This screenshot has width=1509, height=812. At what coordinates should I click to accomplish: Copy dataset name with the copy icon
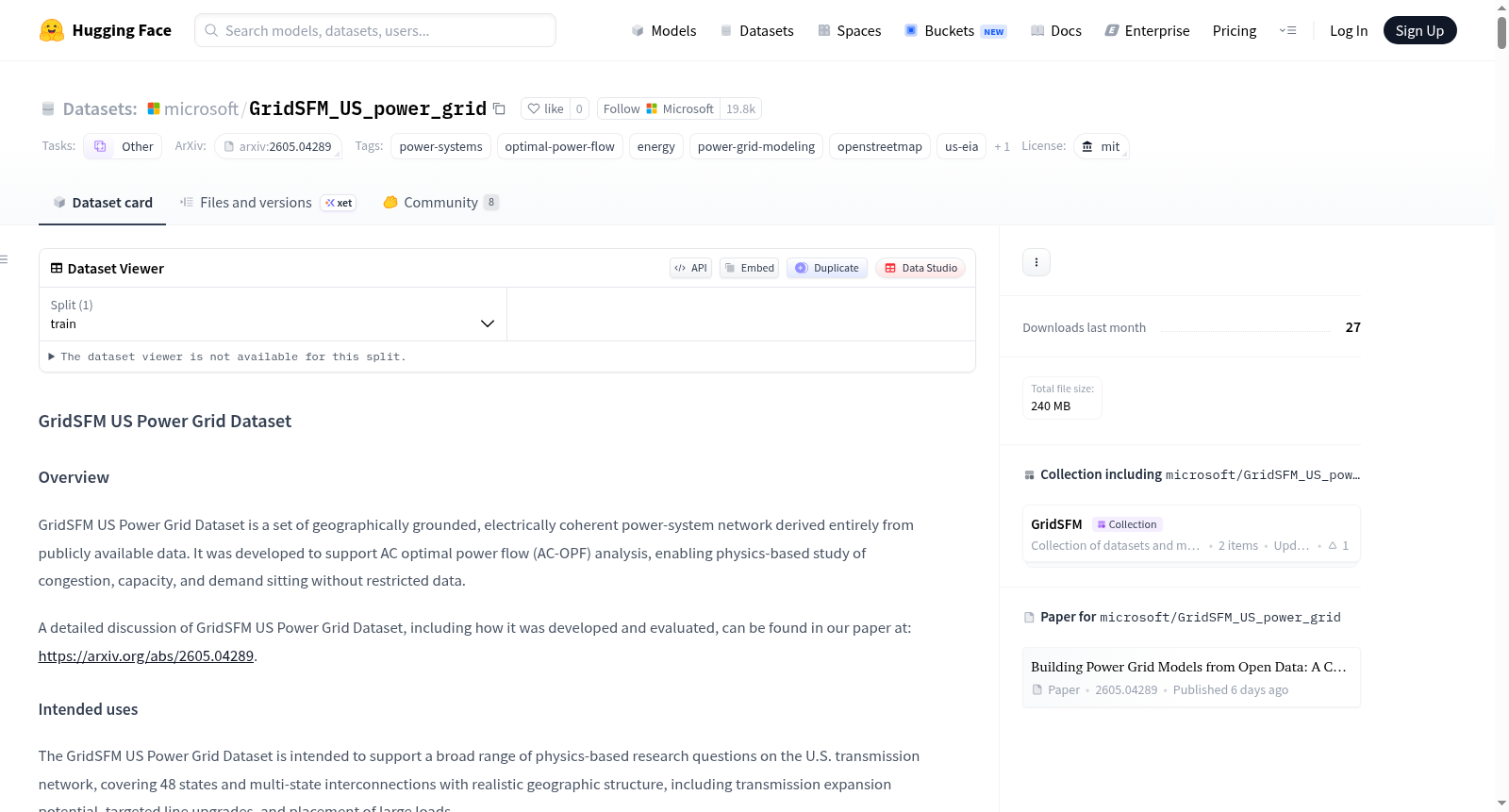[x=500, y=109]
